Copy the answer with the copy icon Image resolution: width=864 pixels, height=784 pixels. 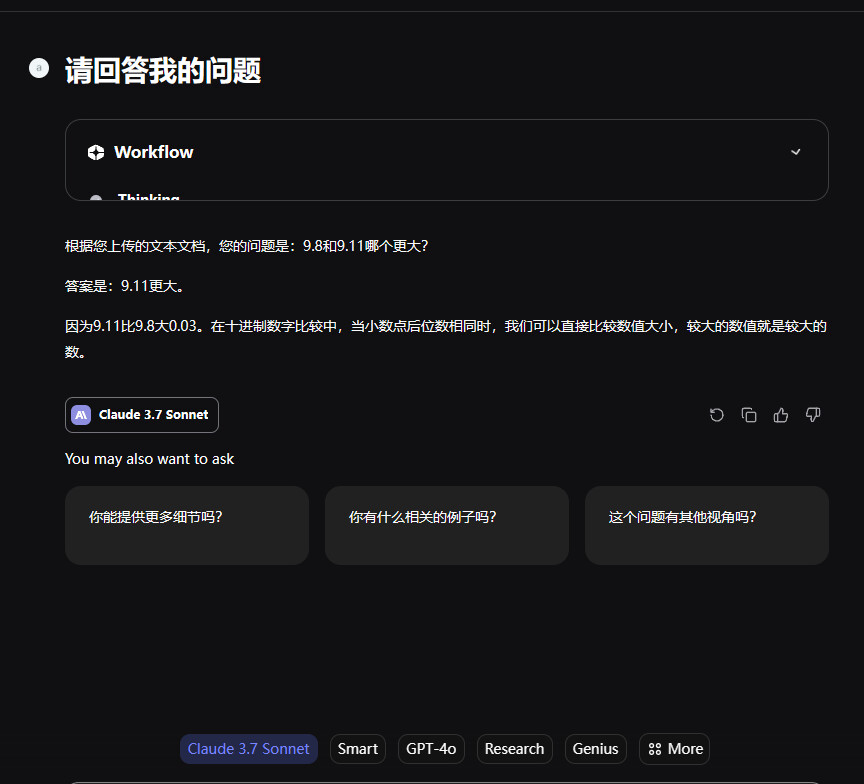(748, 415)
